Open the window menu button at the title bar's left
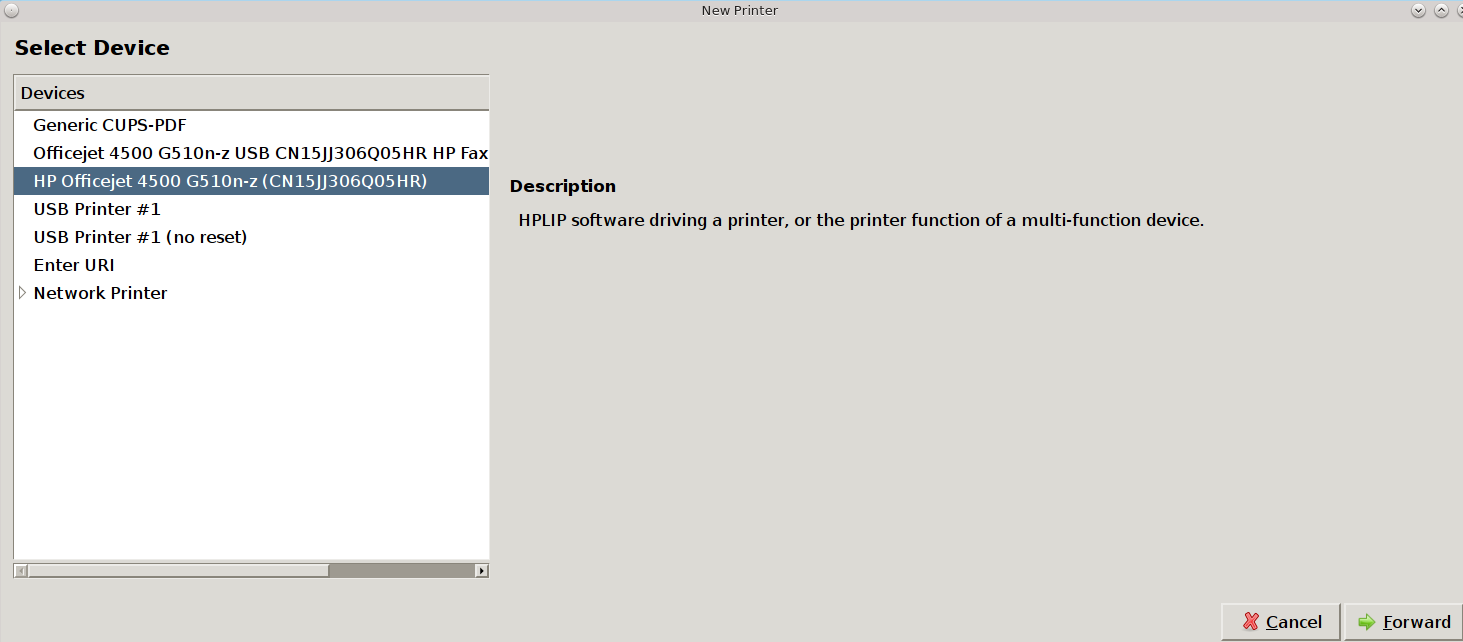Image resolution: width=1463 pixels, height=642 pixels. pyautogui.click(x=11, y=10)
